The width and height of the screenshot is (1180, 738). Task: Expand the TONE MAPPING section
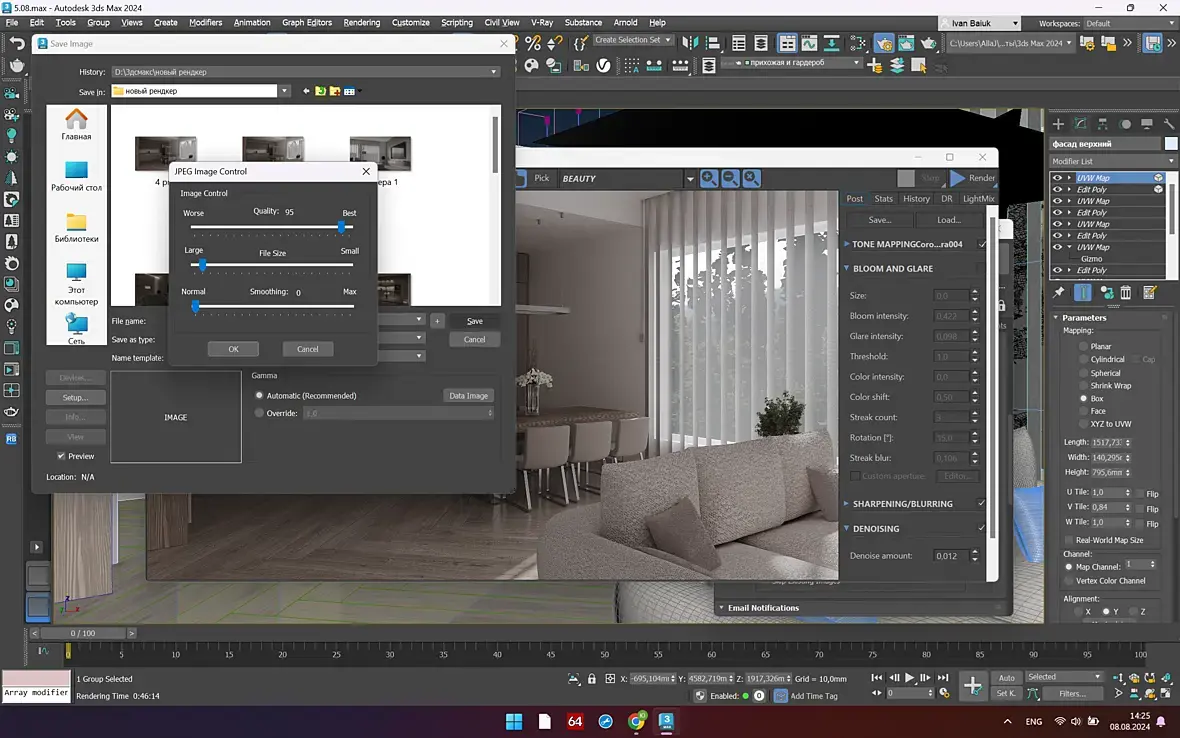coord(847,244)
